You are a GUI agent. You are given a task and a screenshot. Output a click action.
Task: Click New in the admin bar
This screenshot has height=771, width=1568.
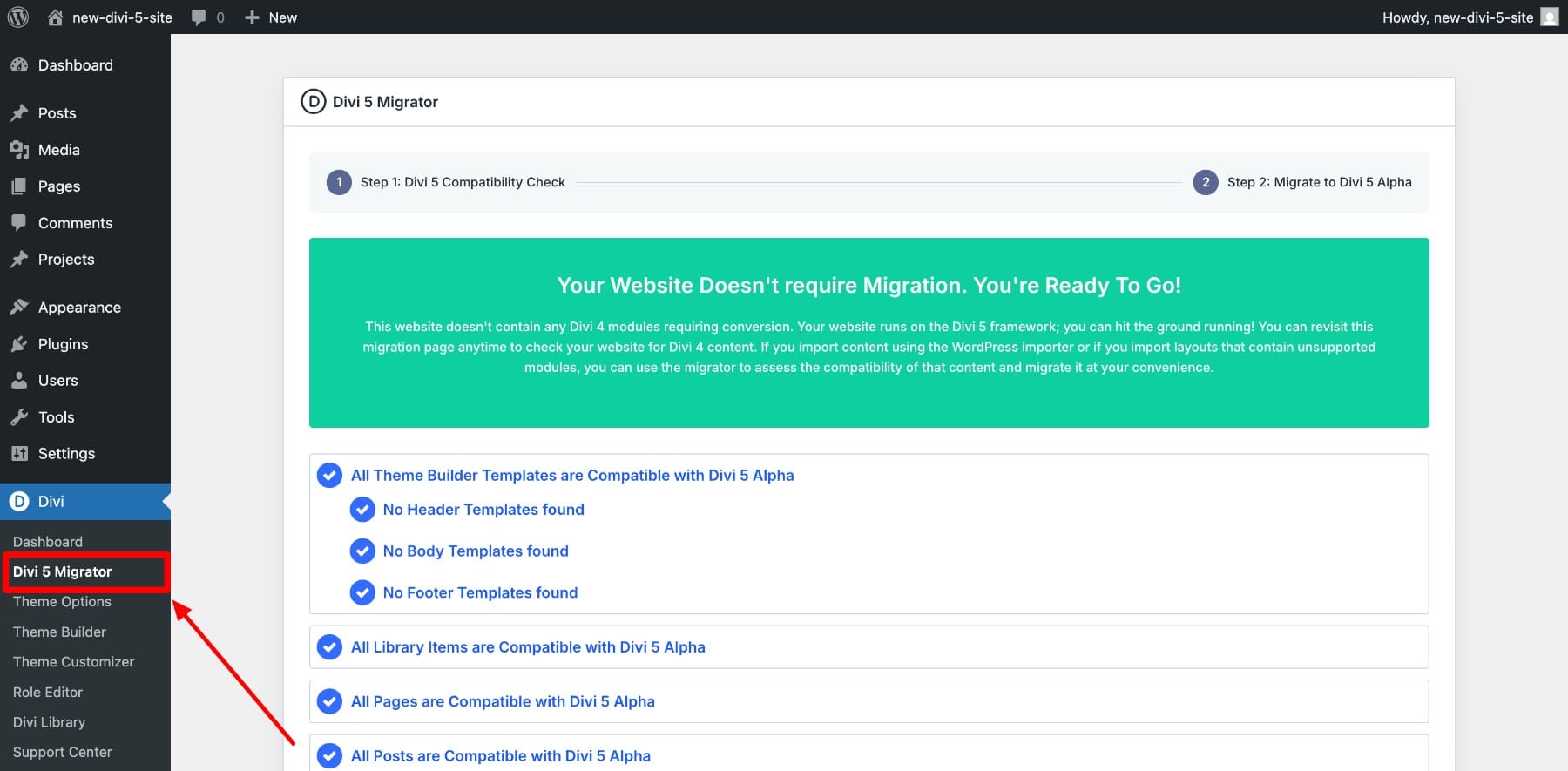283,17
